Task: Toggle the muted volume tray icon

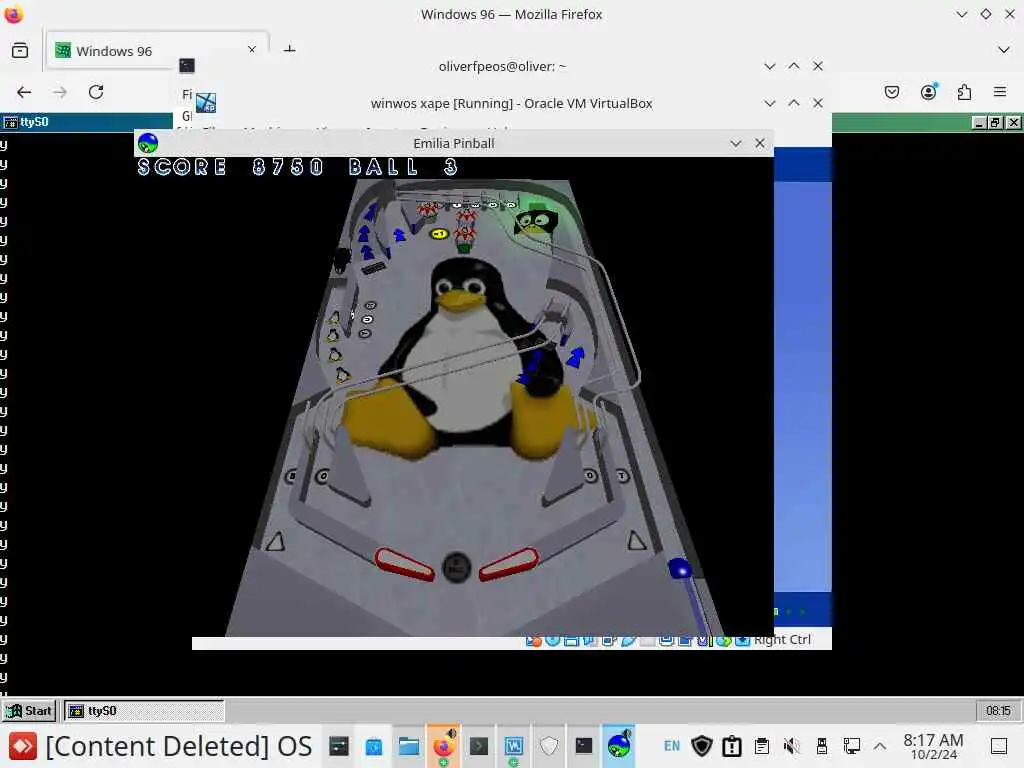Action: tap(792, 746)
